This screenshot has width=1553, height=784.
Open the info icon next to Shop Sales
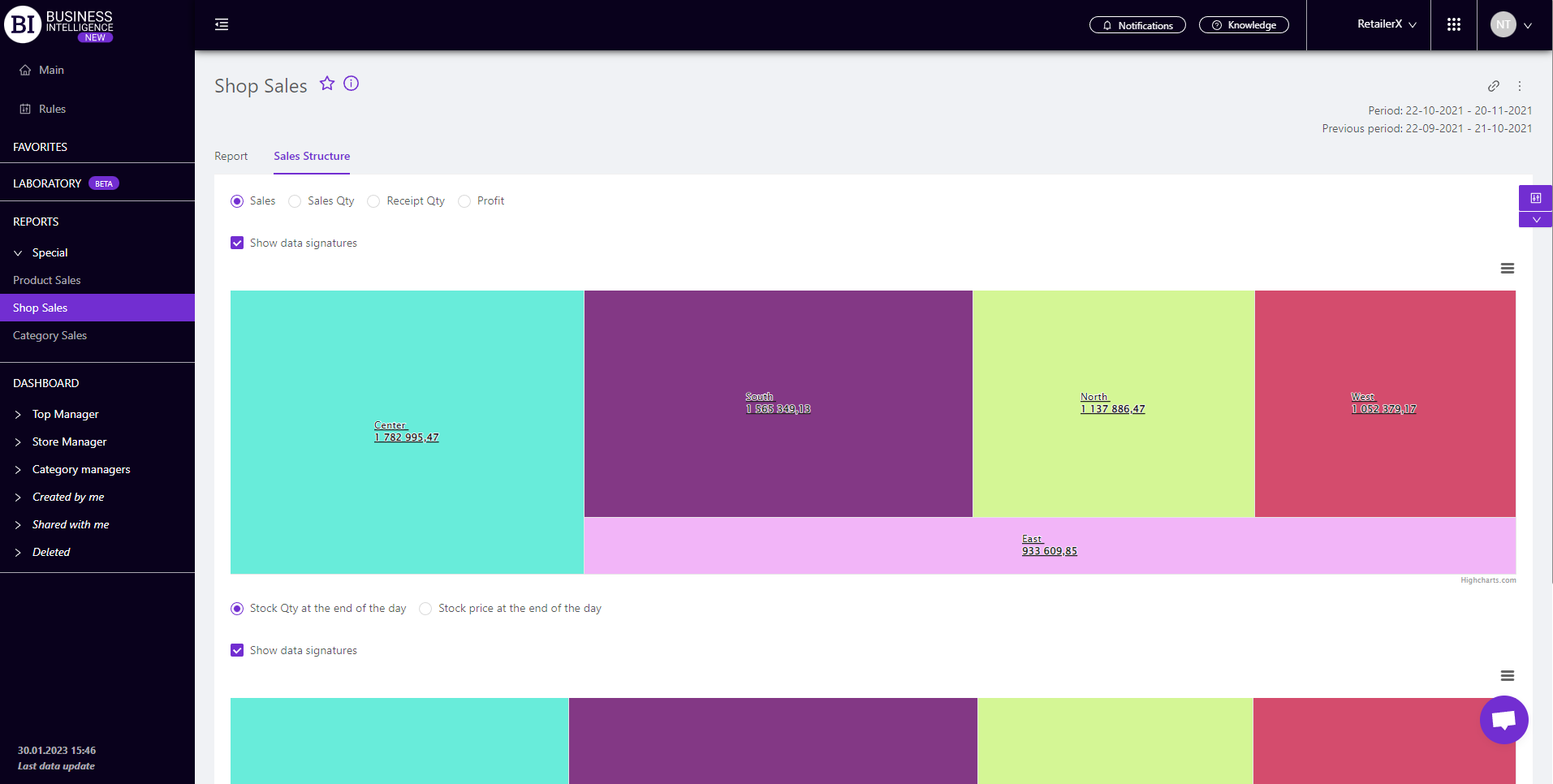click(x=352, y=84)
